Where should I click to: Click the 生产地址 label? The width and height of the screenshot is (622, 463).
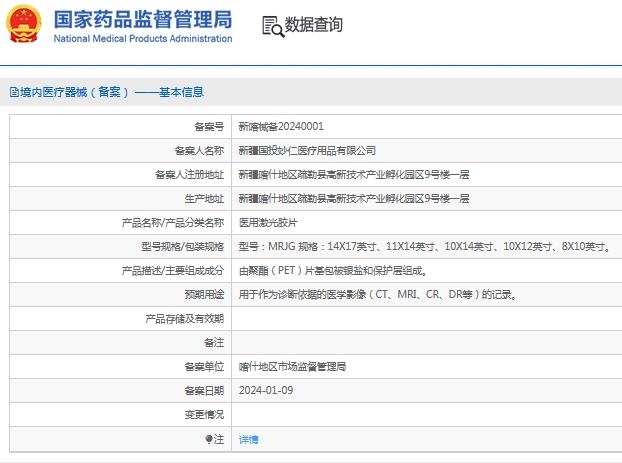[204, 199]
